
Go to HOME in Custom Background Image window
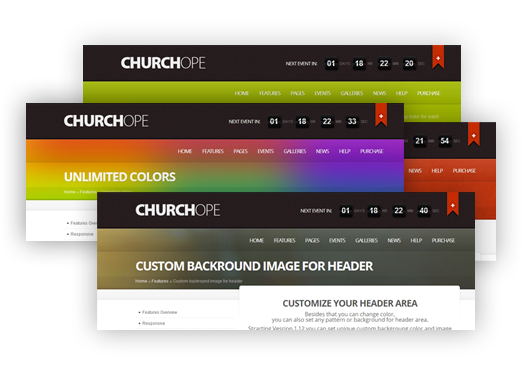point(256,241)
